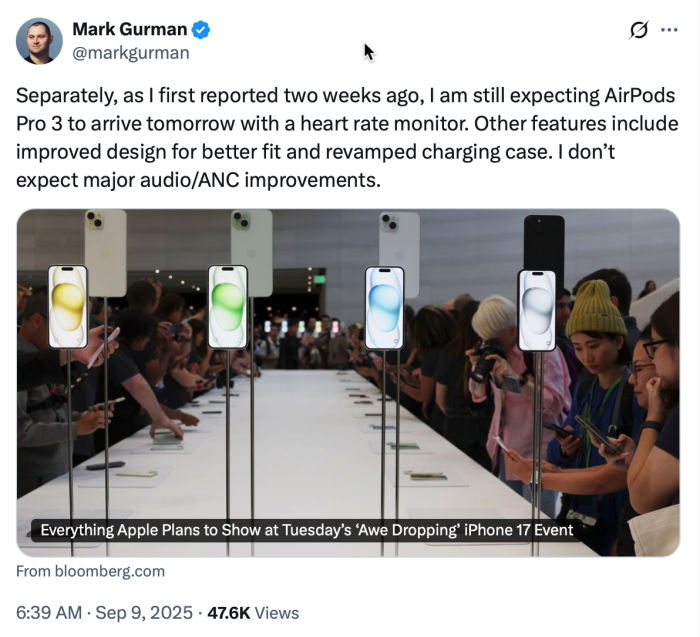Click the yellow iPhone in the article image
This screenshot has height=637, width=700.
click(68, 306)
